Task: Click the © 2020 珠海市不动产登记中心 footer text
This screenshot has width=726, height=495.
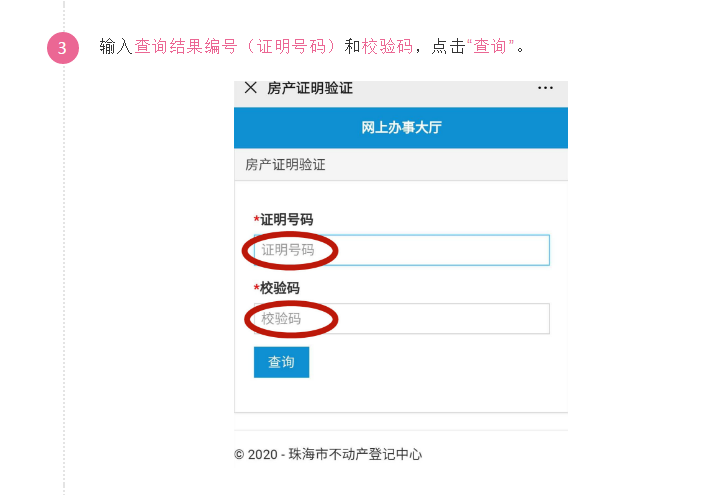Action: 328,454
